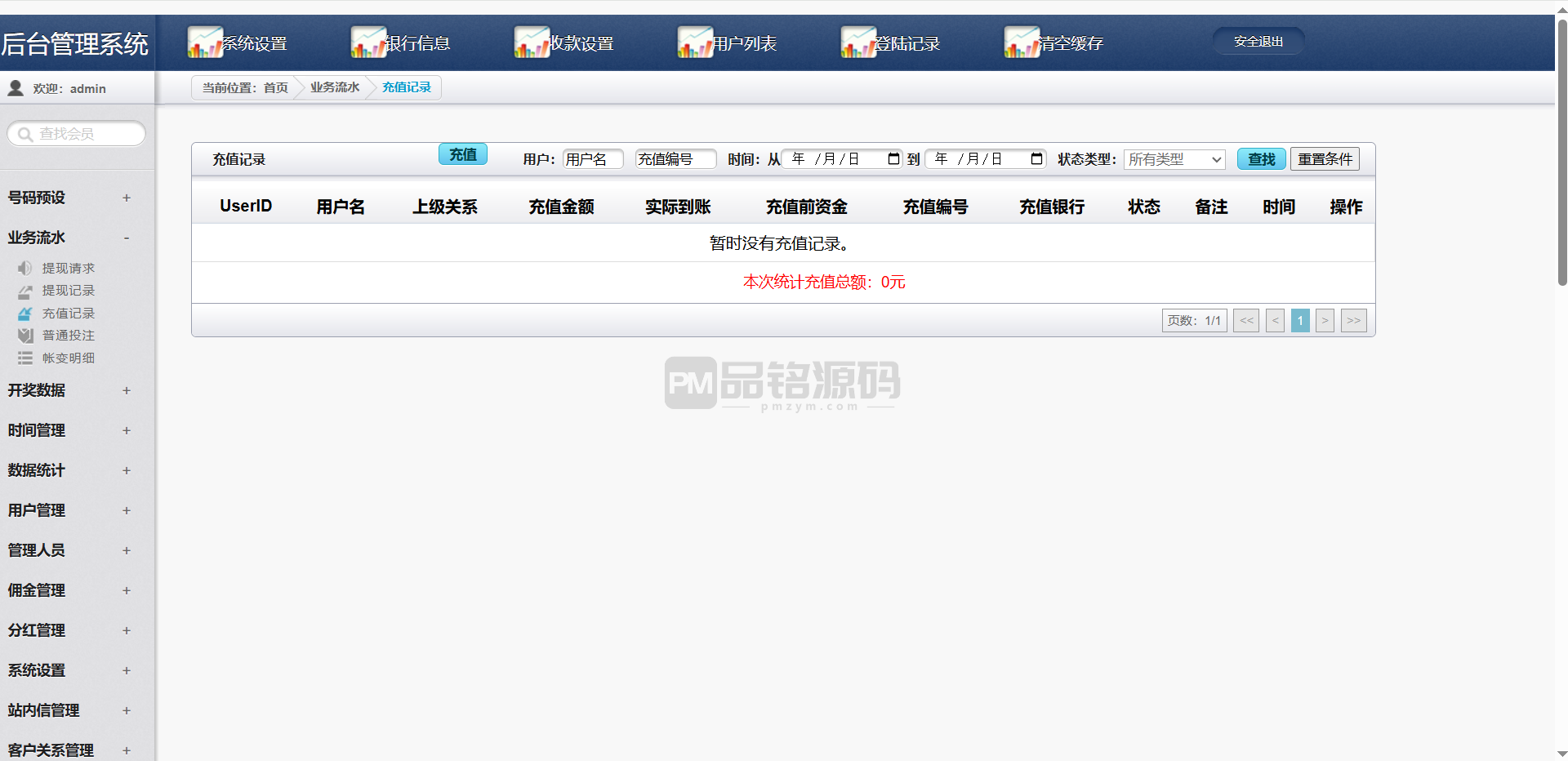1568x761 pixels.
Task: Open 登陆记录 chart icon in top bar
Action: tap(858, 42)
